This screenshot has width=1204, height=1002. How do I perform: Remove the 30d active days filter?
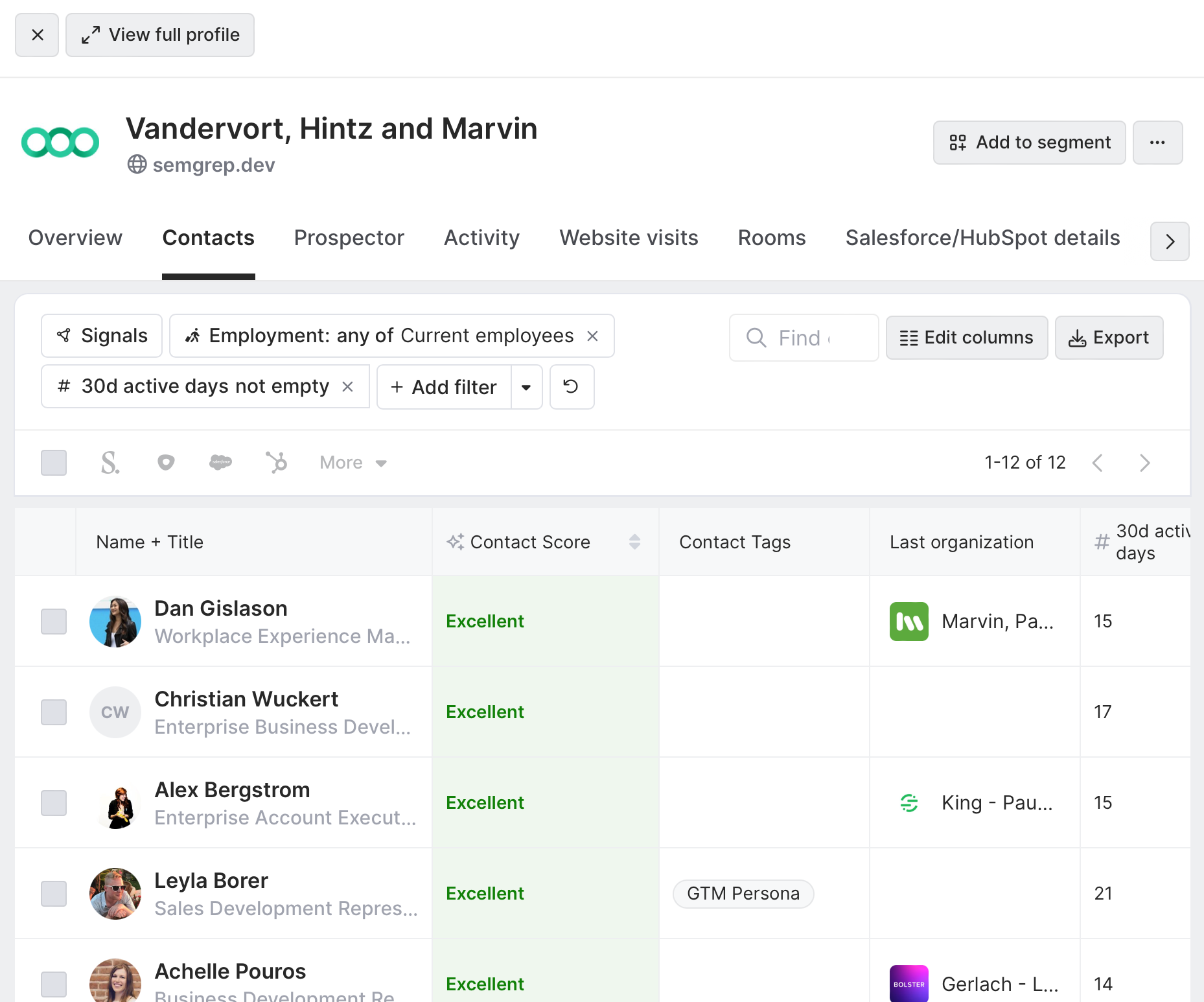pos(347,387)
